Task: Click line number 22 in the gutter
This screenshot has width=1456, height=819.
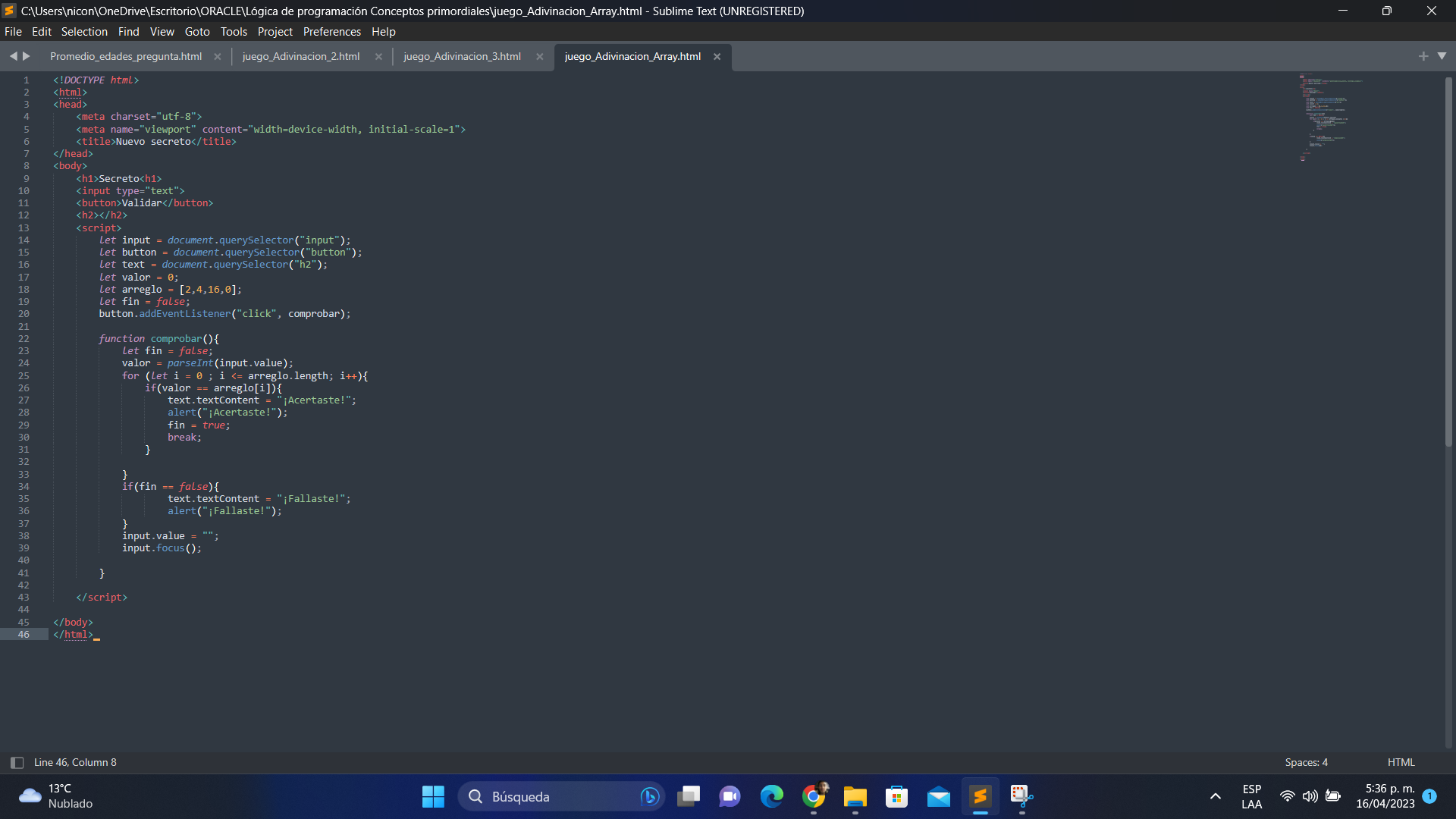Action: click(x=24, y=339)
